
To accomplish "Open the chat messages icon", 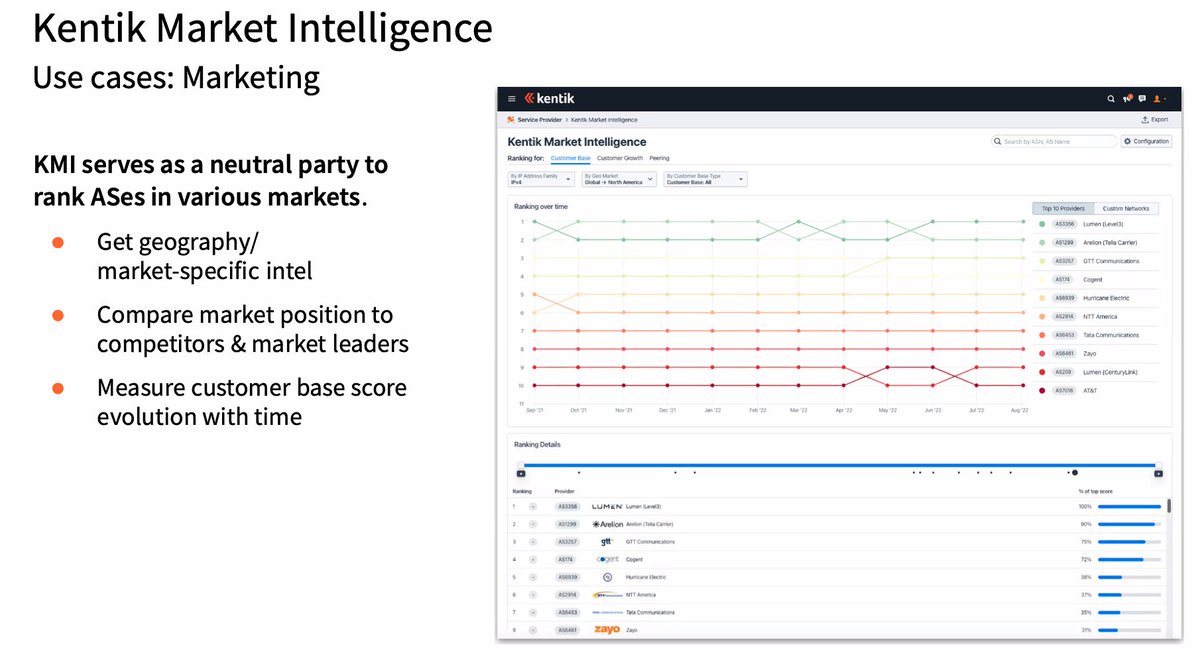I will (1142, 99).
